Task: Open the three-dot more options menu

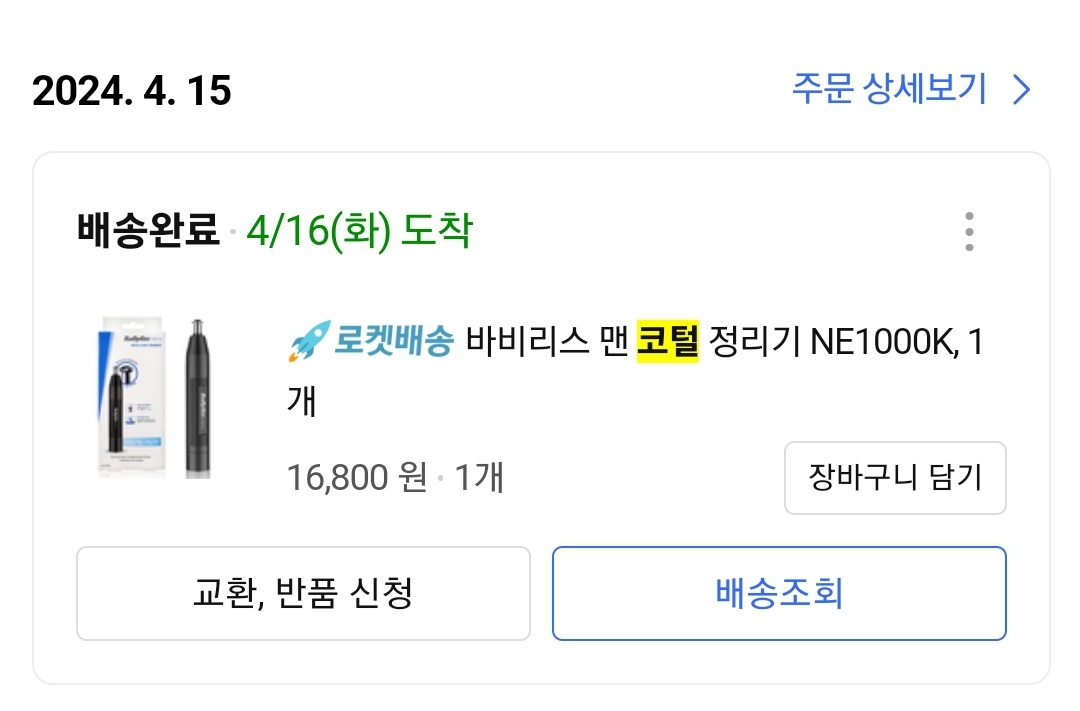Action: click(968, 232)
